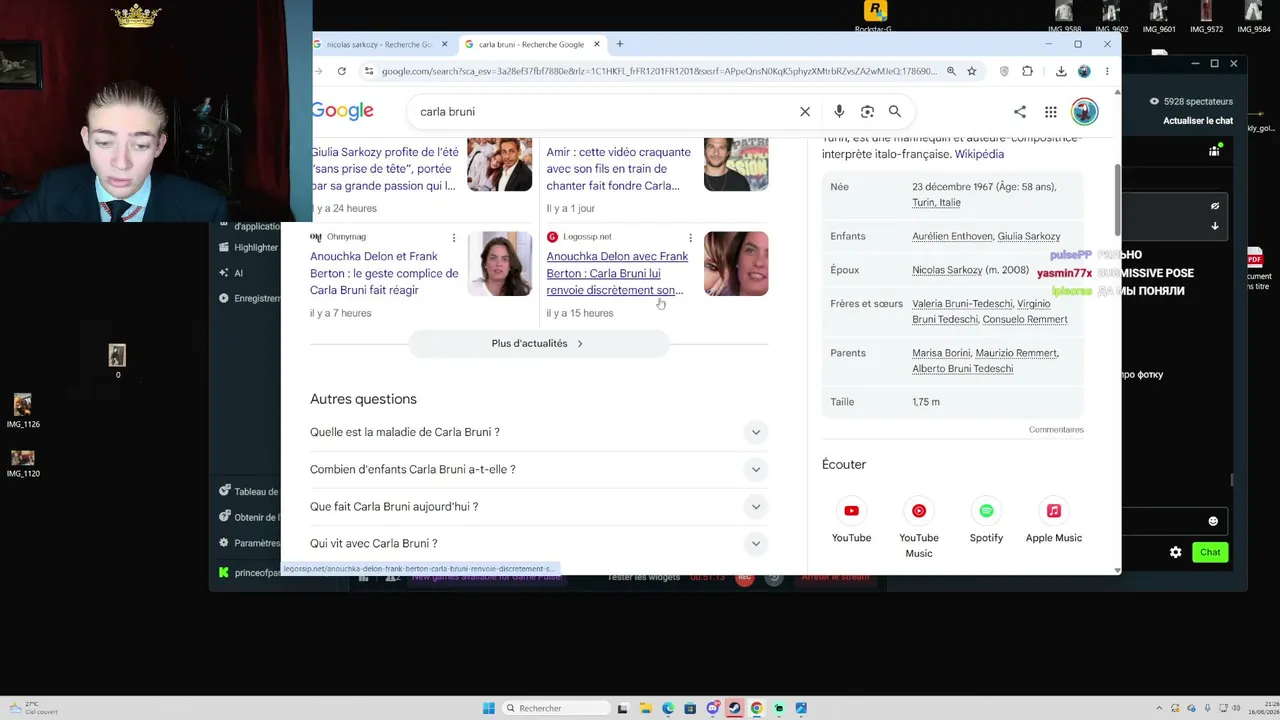Open the 'Turin, Italie' link
This screenshot has width=1280, height=720.
tap(936, 202)
